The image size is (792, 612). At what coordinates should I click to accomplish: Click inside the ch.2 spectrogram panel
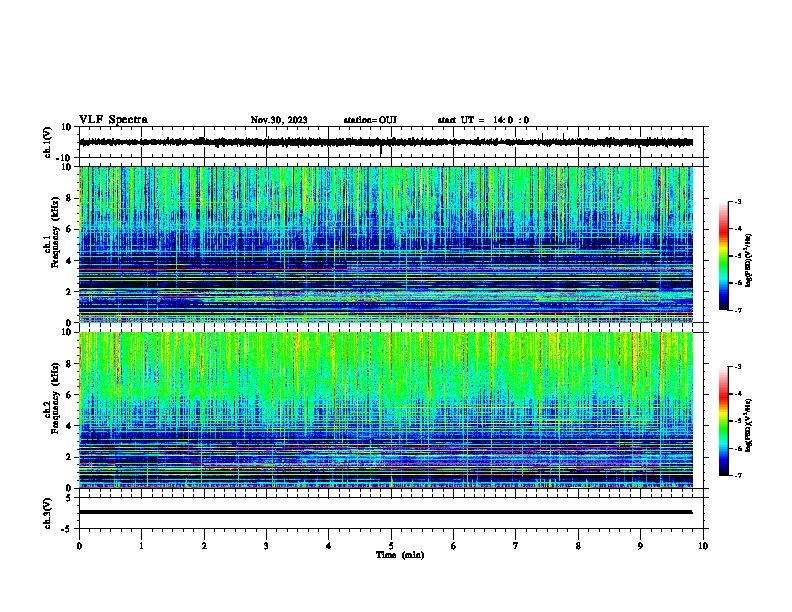click(x=386, y=410)
